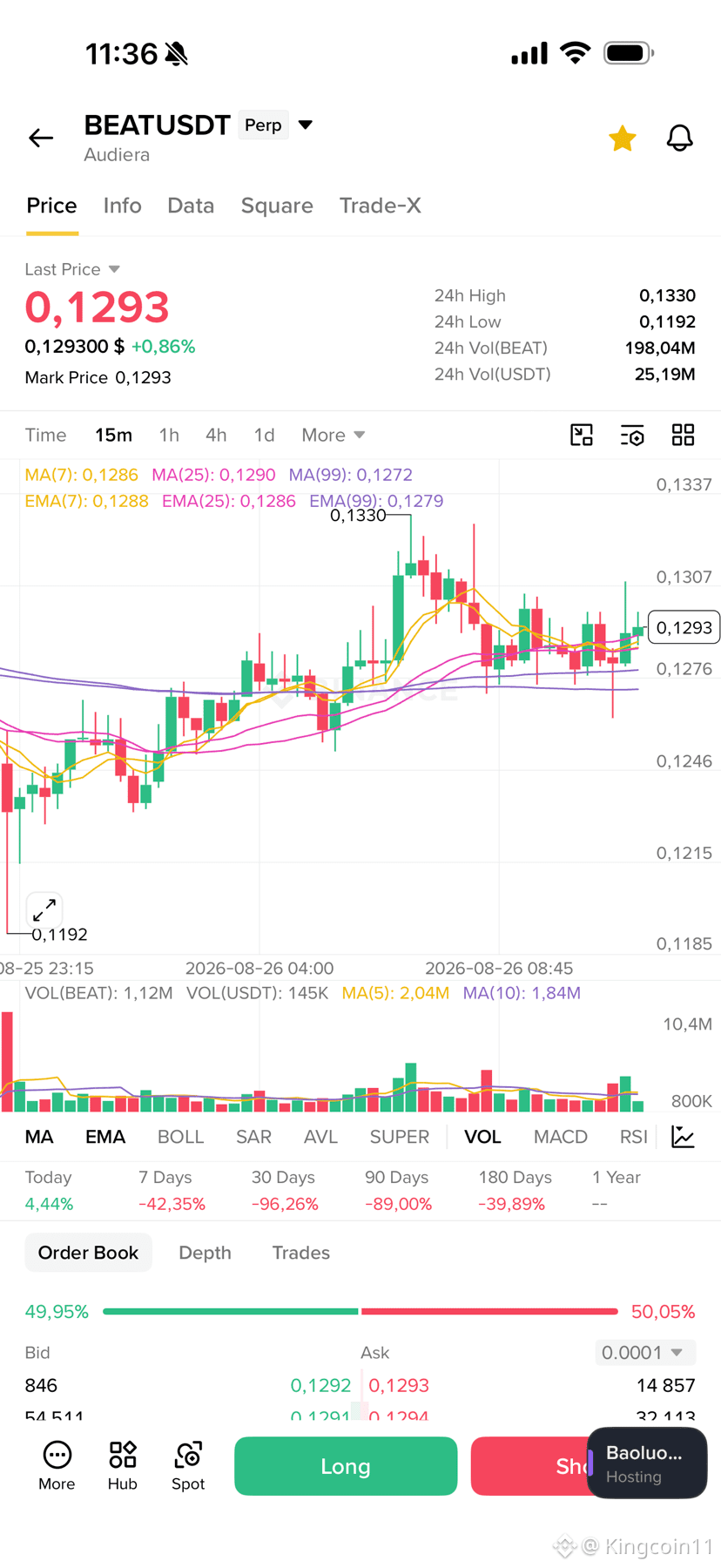Expand chart to fullscreen arrows icon

pos(44,910)
